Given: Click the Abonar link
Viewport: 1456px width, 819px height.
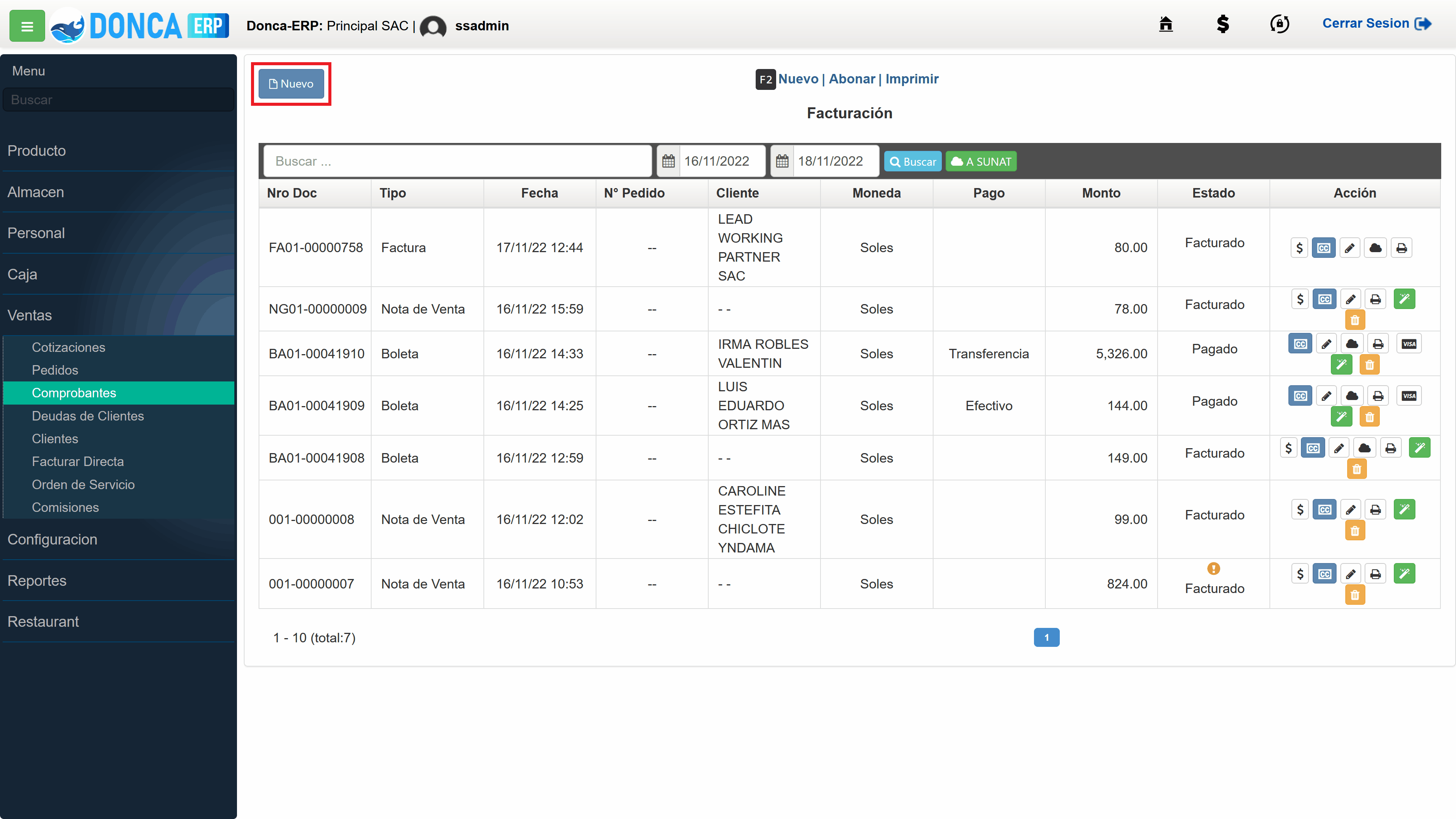Looking at the screenshot, I should [851, 78].
